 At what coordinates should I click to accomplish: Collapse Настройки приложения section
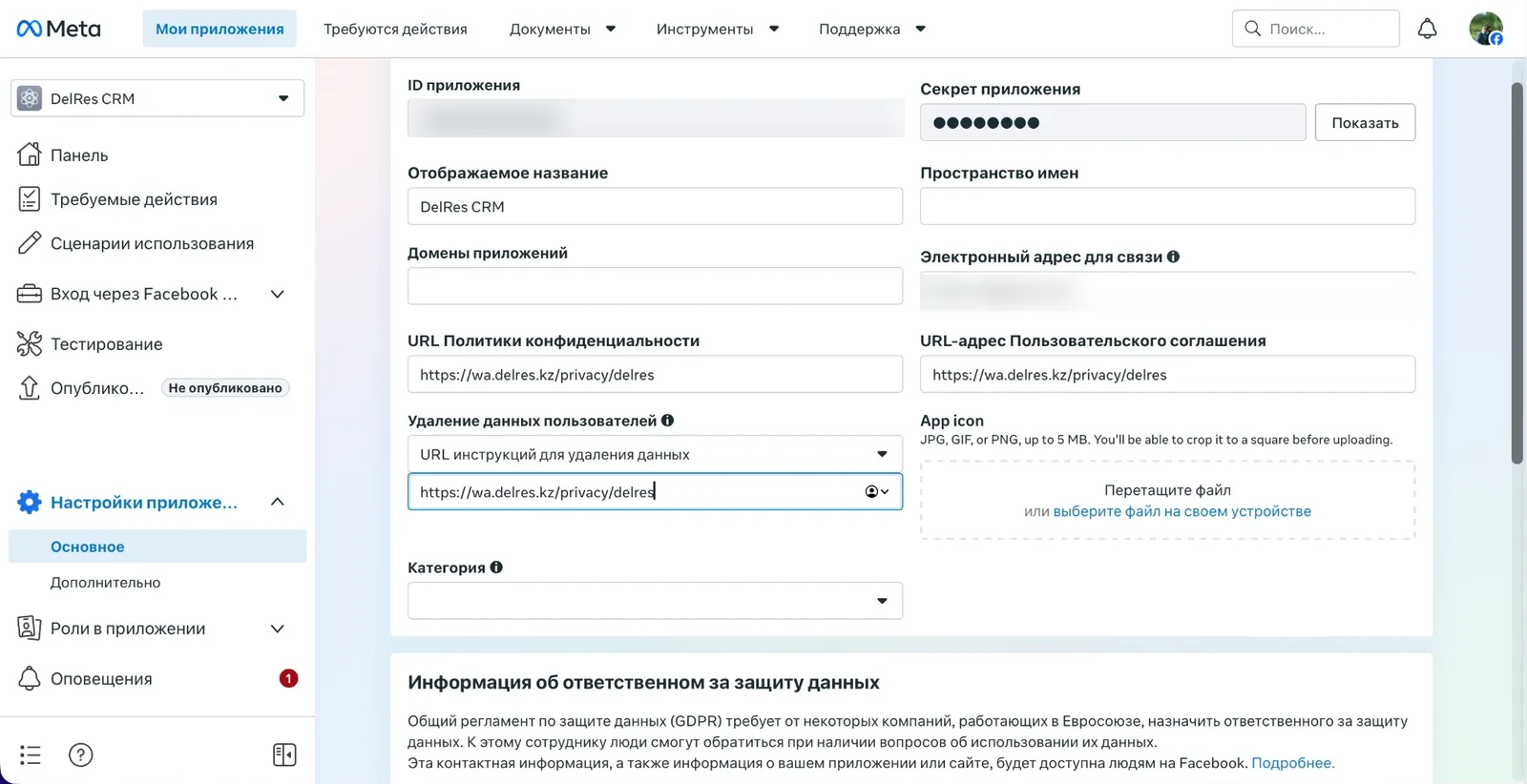(278, 502)
